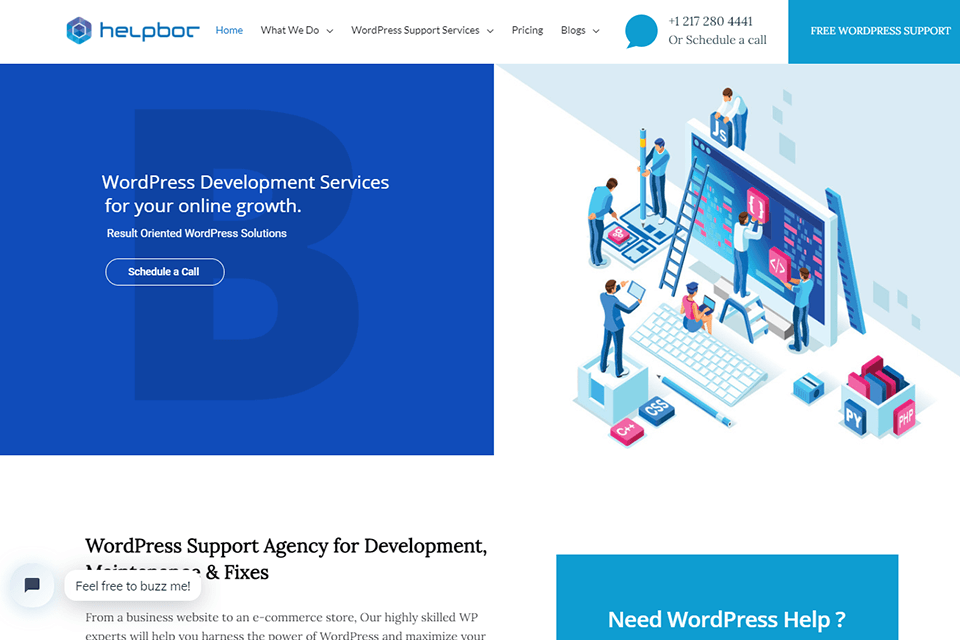Open WordPress Support Services menu
The image size is (960, 640).
point(415,30)
